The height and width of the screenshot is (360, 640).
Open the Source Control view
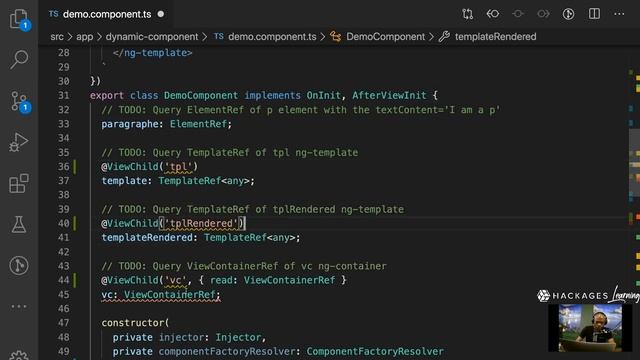pyautogui.click(x=19, y=101)
